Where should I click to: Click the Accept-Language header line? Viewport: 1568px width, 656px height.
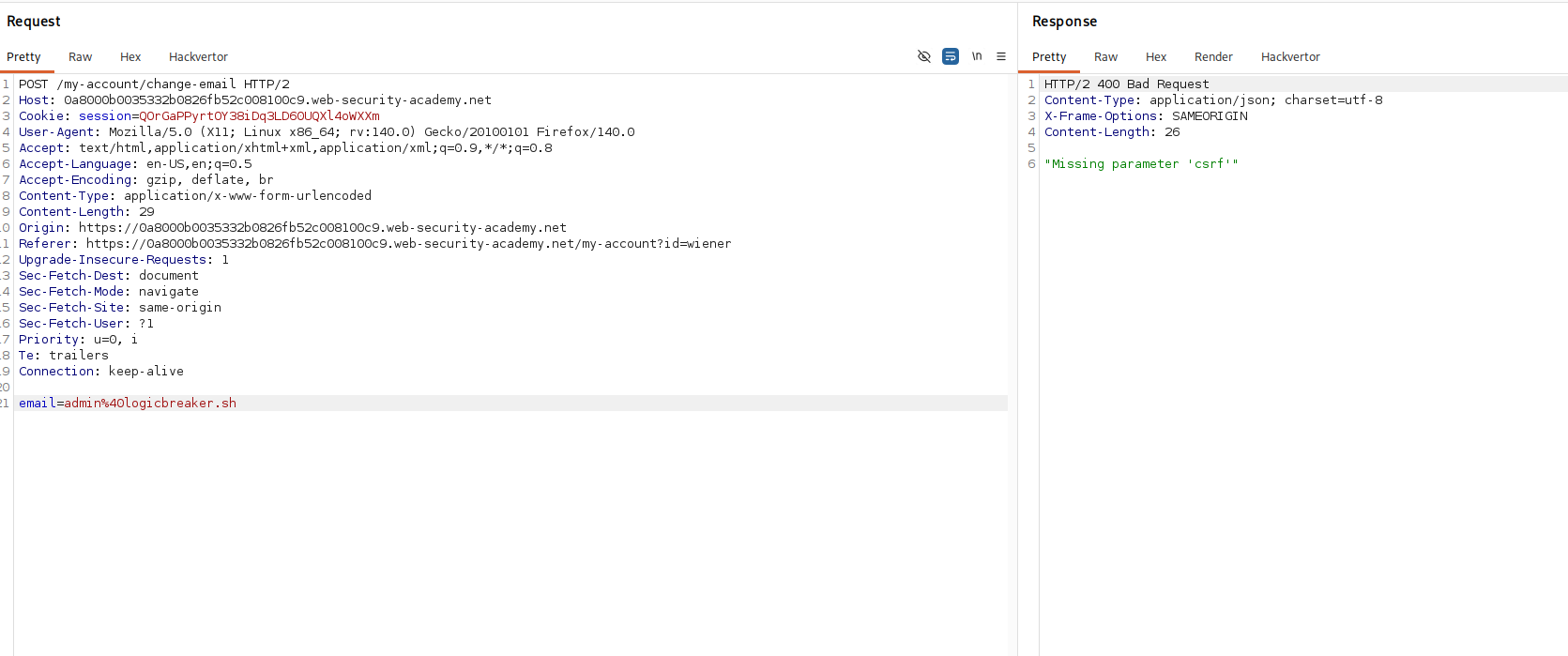[135, 164]
